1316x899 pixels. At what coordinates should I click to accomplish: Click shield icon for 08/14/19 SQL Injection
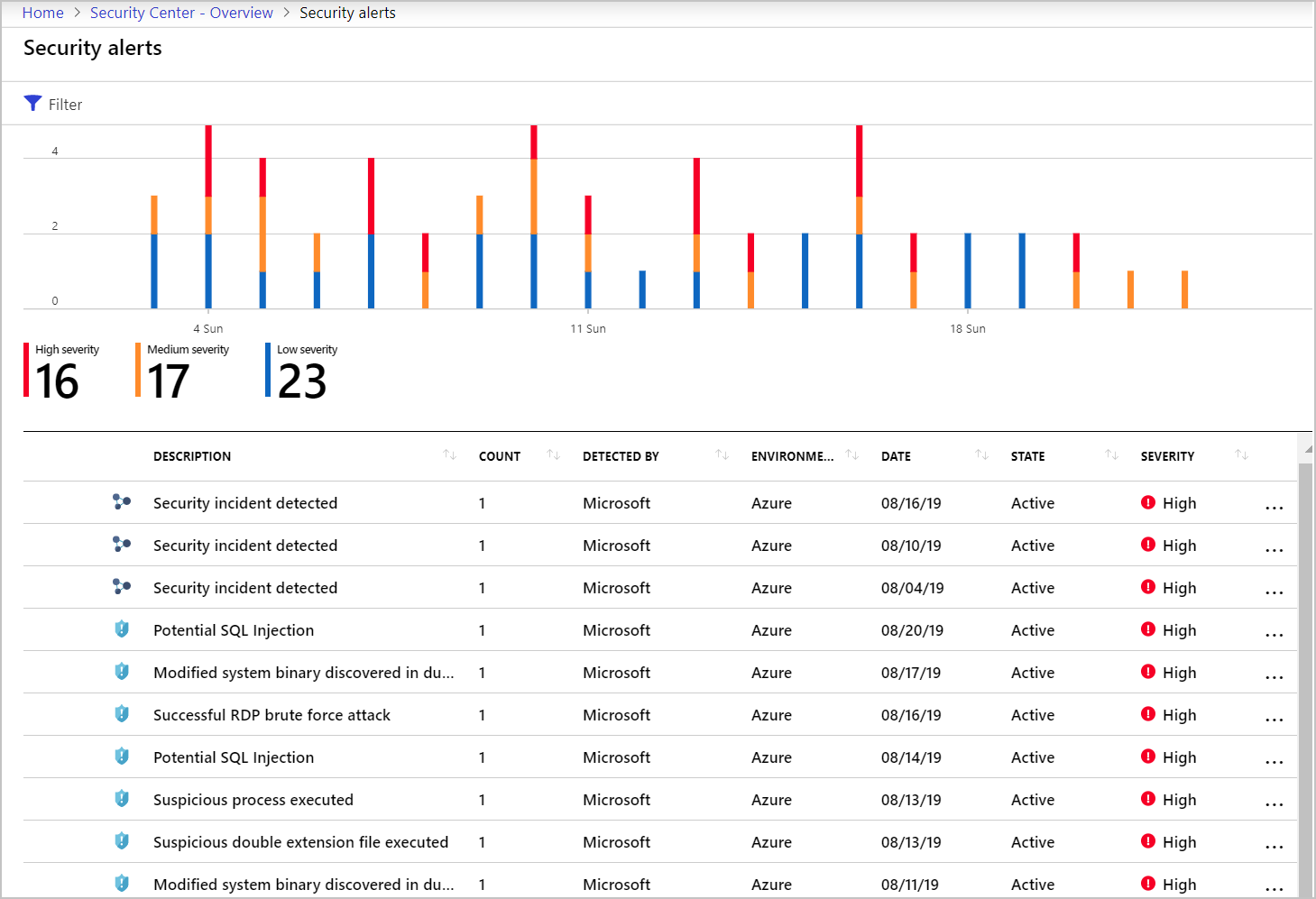pyautogui.click(x=122, y=757)
